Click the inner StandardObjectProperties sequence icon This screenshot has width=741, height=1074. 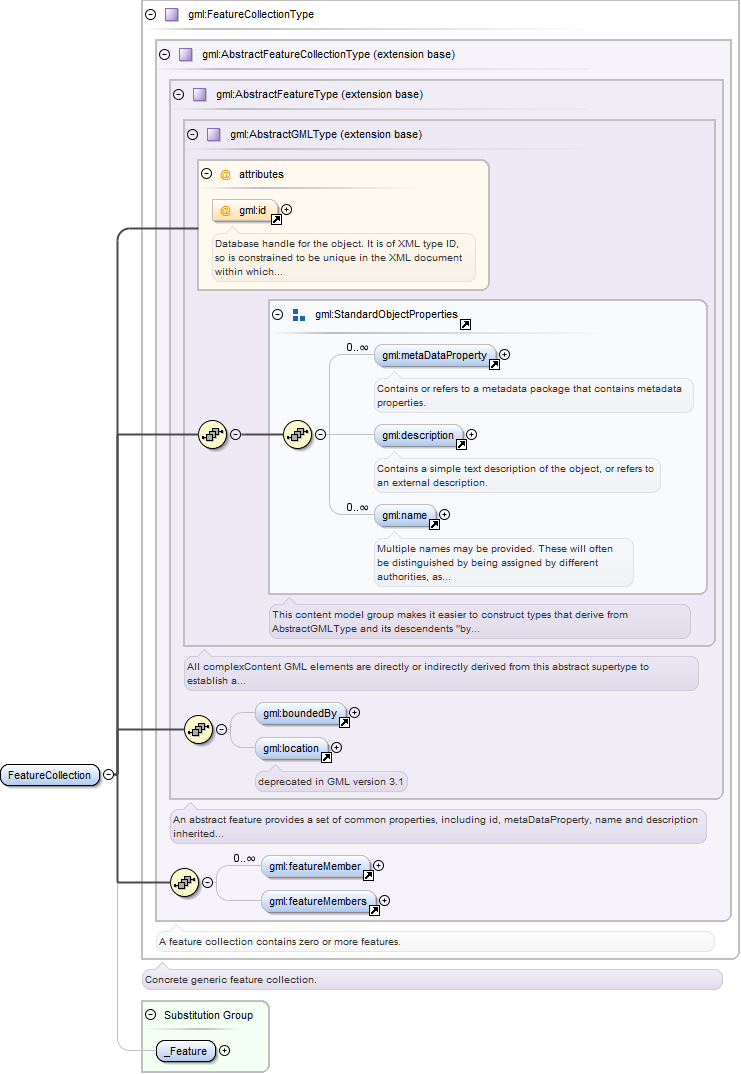tap(297, 434)
